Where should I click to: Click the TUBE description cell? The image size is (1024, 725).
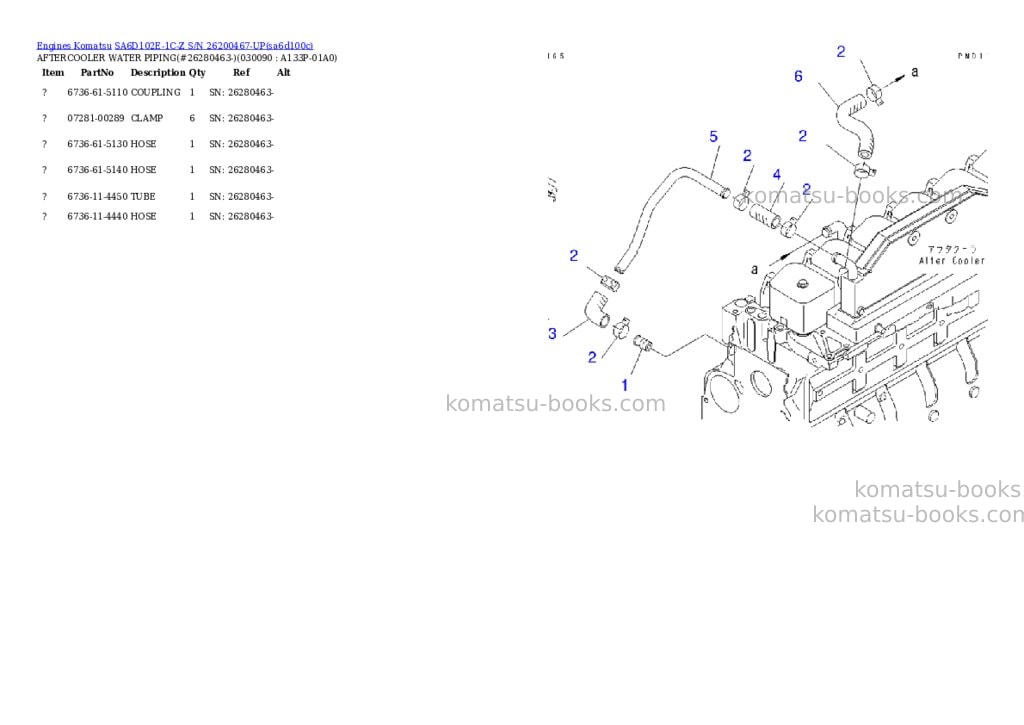coord(143,197)
